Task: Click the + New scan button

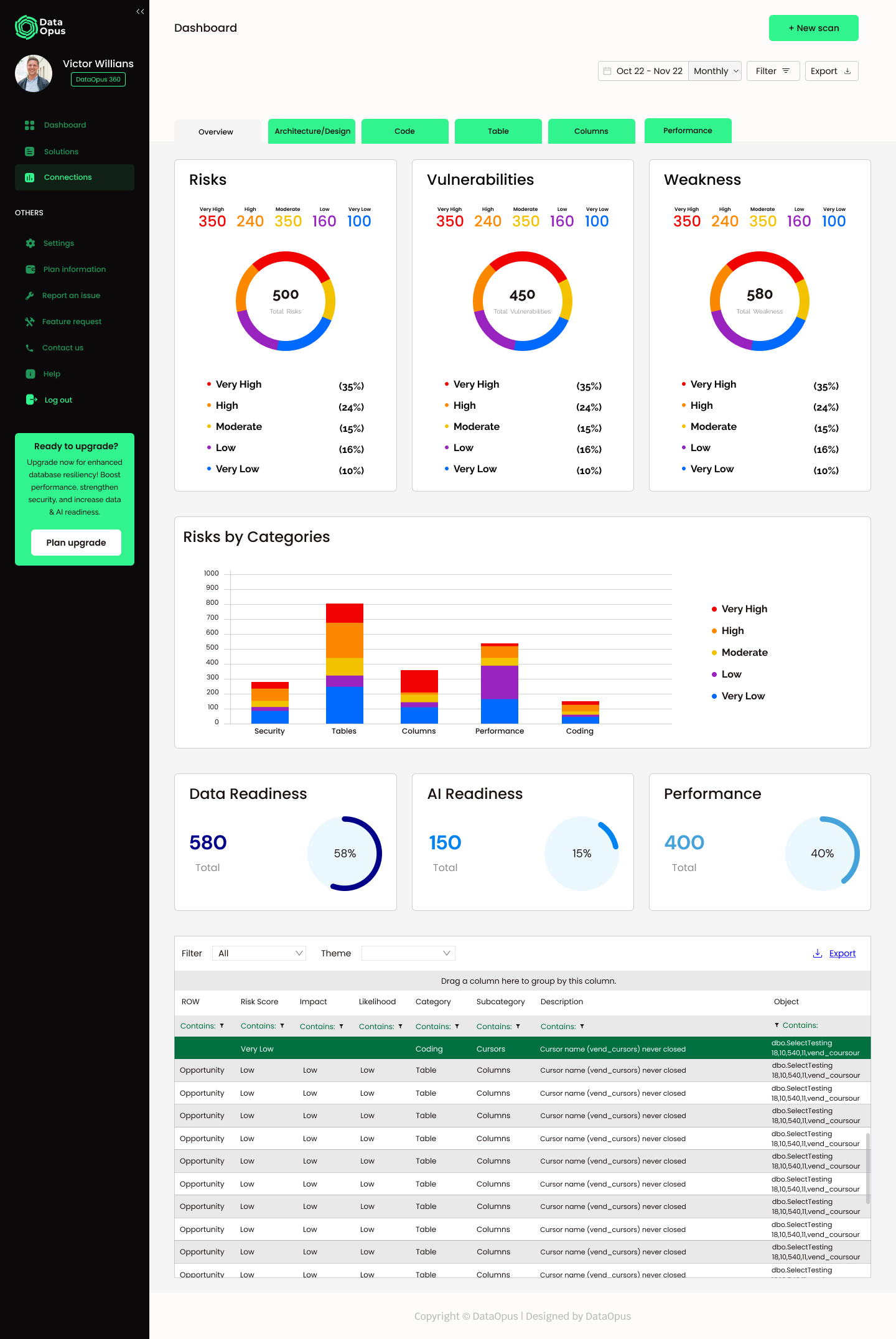Action: (x=814, y=28)
